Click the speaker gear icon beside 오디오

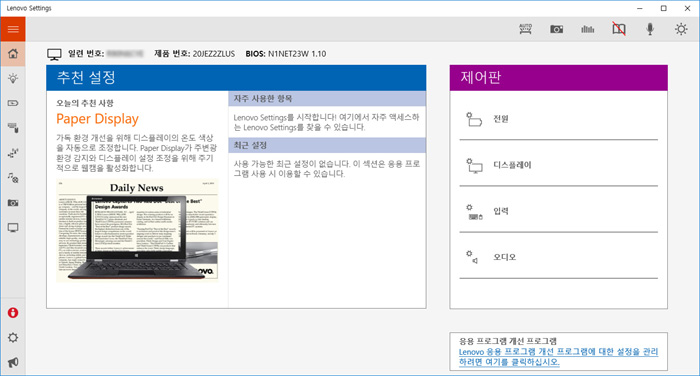(x=472, y=257)
